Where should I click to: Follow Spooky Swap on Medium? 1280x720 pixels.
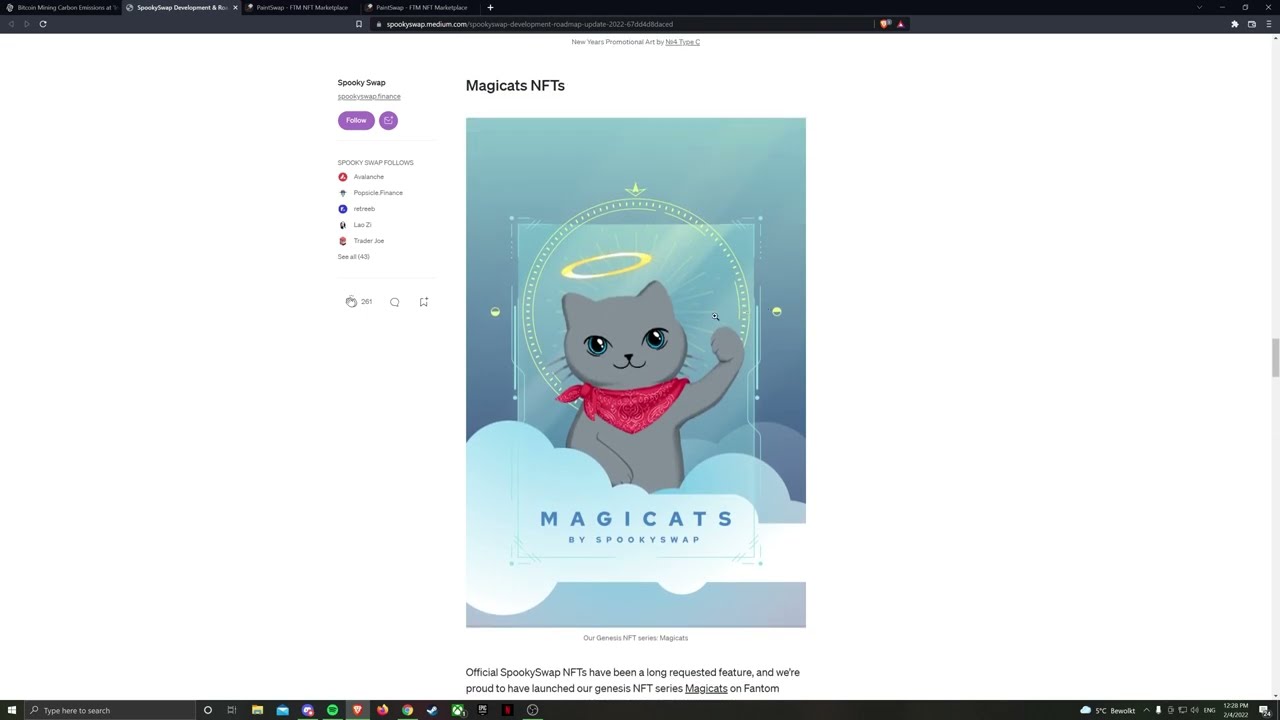tap(356, 120)
